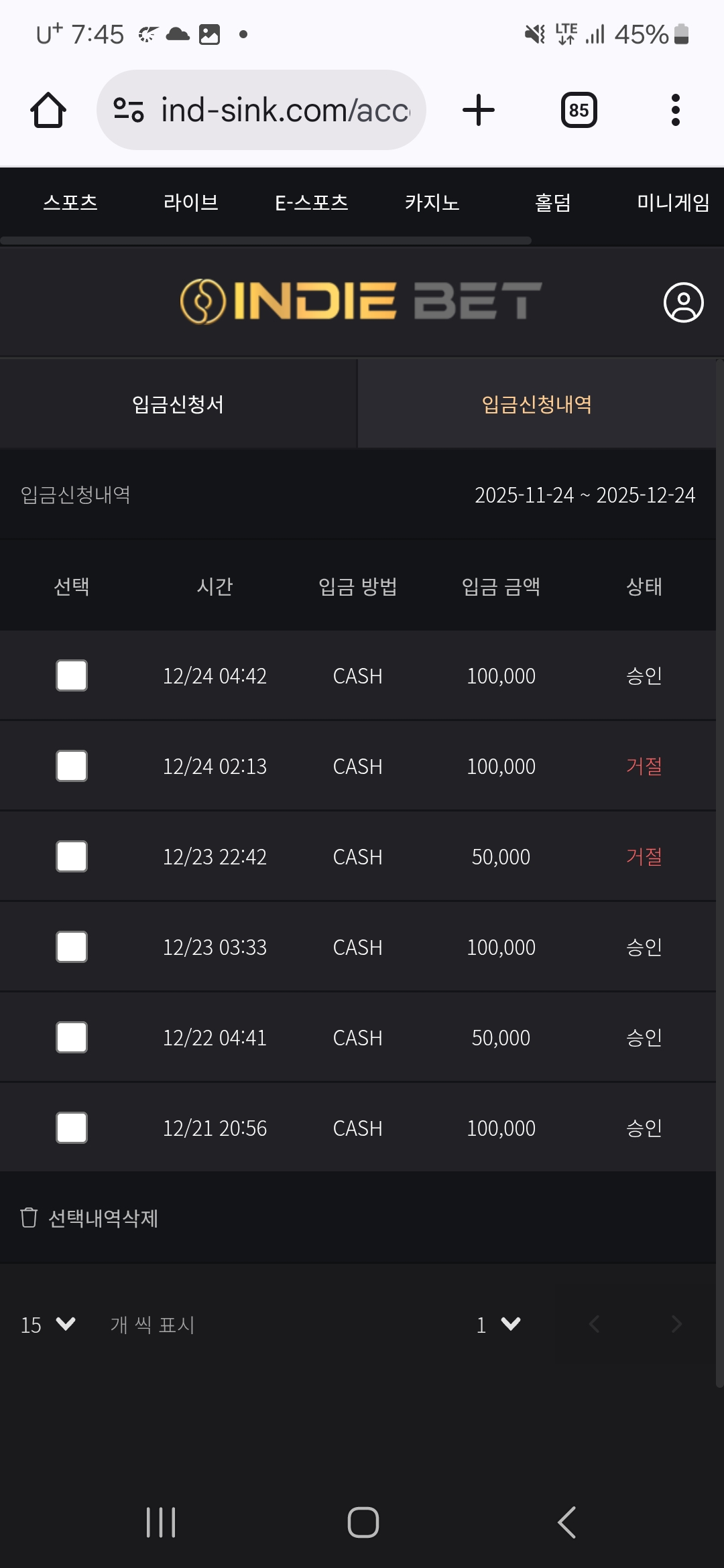Open user profile account icon
The image size is (724, 1568).
pyautogui.click(x=683, y=302)
